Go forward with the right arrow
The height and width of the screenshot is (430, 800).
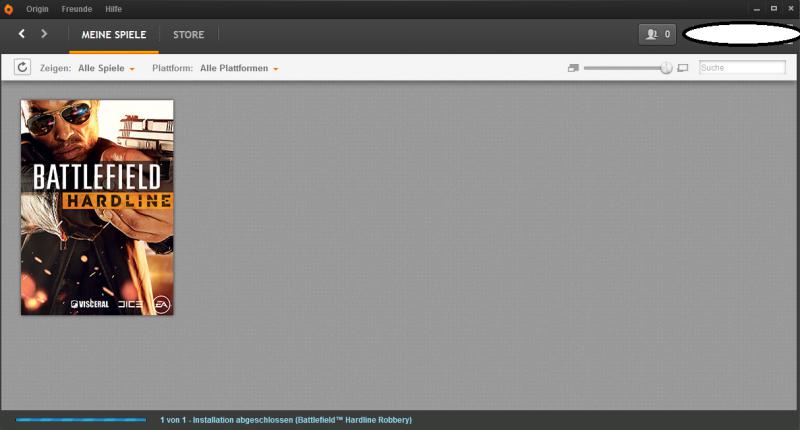click(x=44, y=34)
